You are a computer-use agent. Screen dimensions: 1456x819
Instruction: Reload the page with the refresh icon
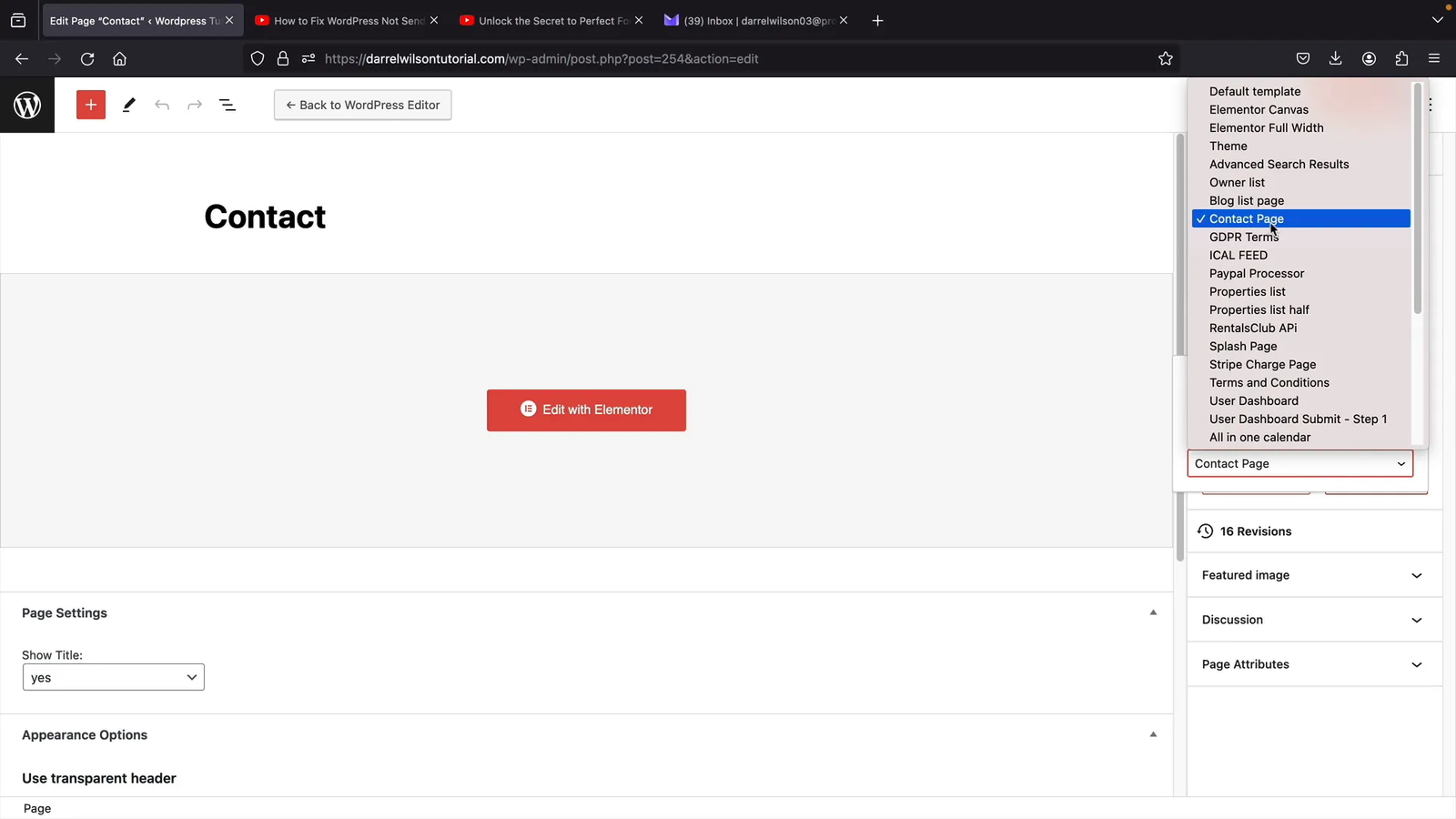click(87, 58)
